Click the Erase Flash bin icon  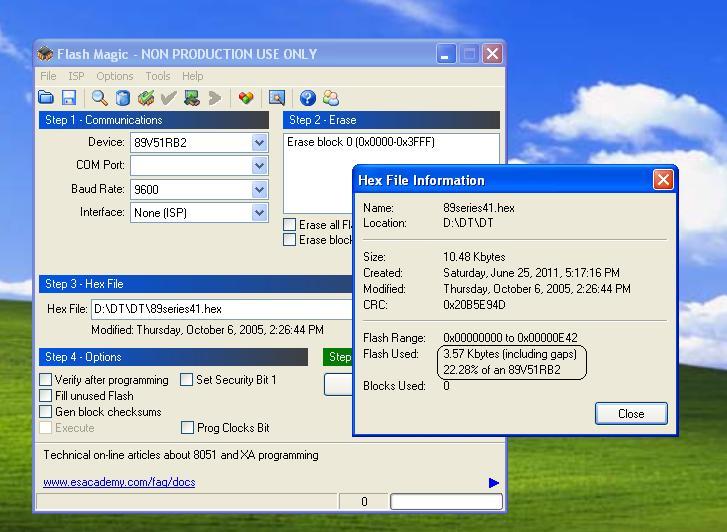(x=122, y=98)
